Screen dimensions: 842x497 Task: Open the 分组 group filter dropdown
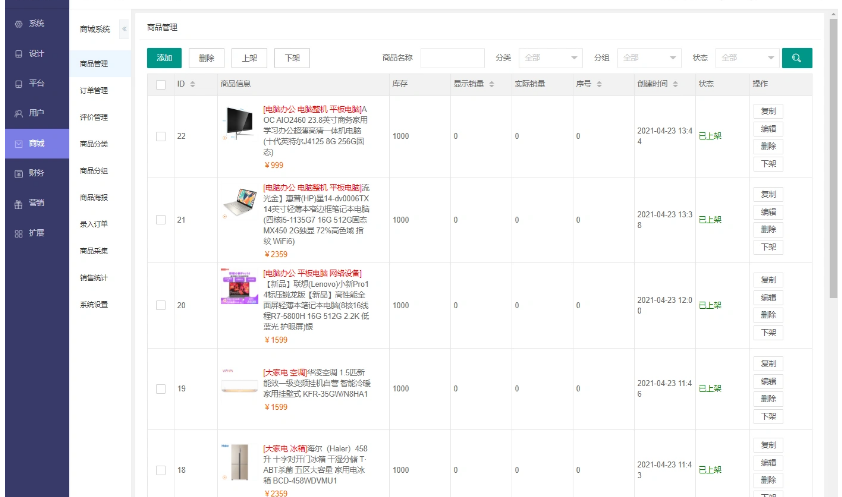pos(649,58)
